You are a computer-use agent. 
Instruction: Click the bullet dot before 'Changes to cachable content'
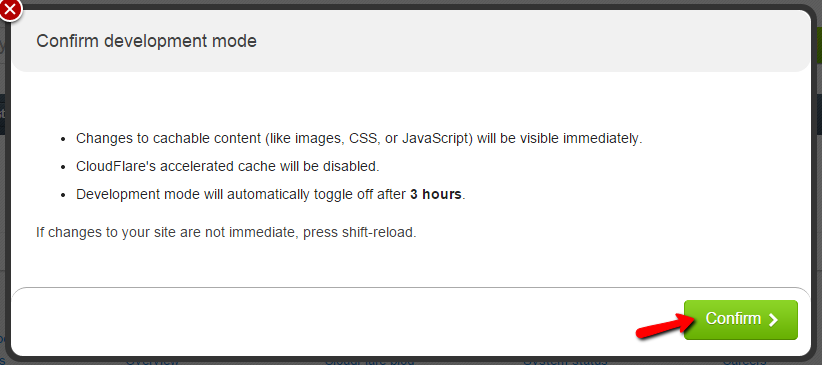[x=63, y=140]
